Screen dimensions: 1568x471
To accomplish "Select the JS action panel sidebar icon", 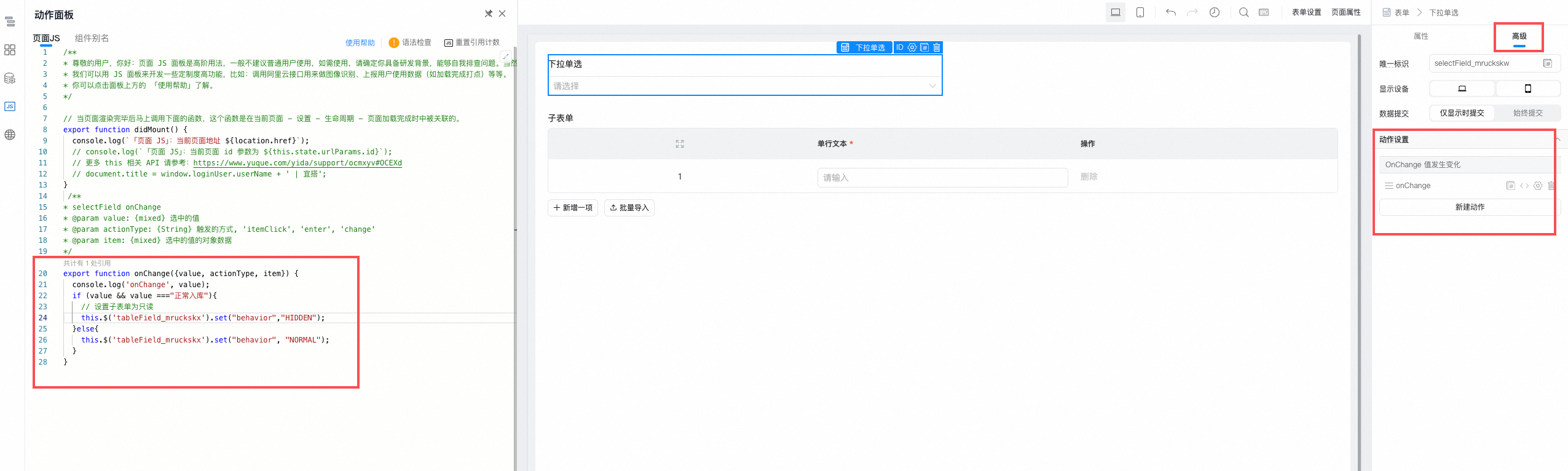I will pos(10,106).
